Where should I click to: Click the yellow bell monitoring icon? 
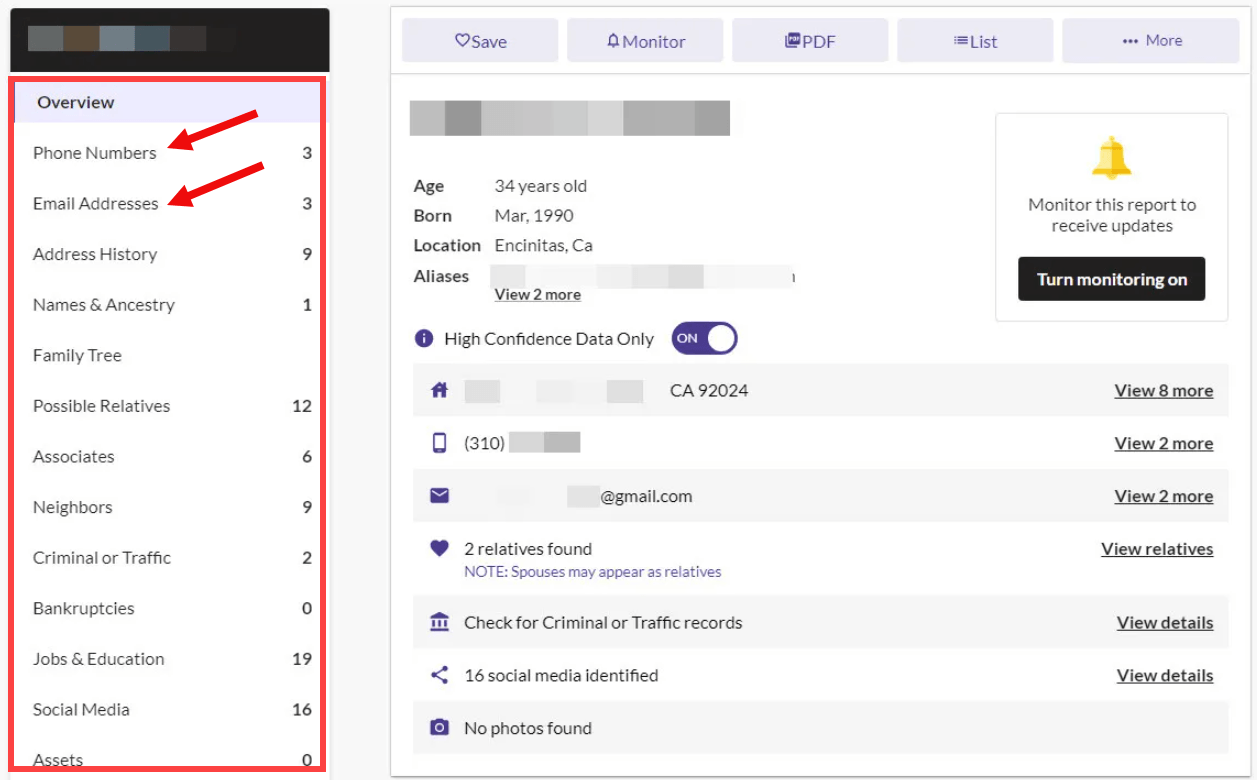pyautogui.click(x=1111, y=158)
